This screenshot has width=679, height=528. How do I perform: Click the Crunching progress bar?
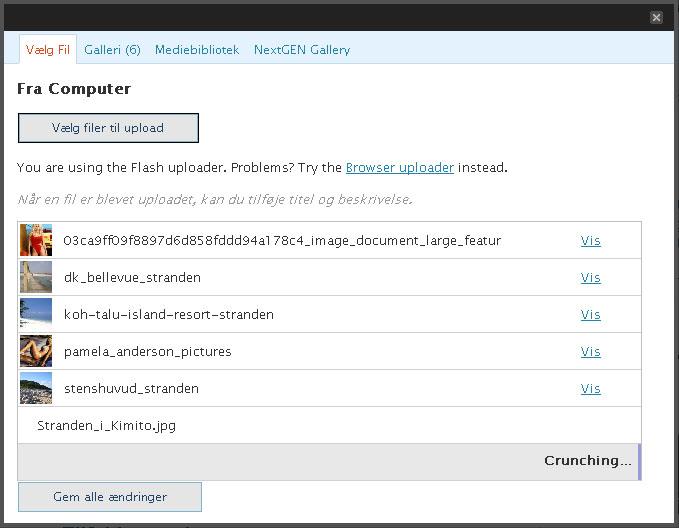tap(329, 462)
